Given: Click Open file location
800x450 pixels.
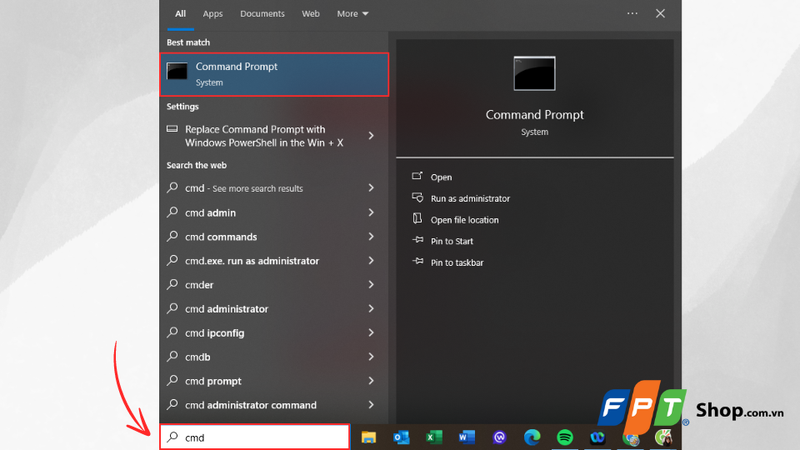Looking at the screenshot, I should pyautogui.click(x=464, y=220).
